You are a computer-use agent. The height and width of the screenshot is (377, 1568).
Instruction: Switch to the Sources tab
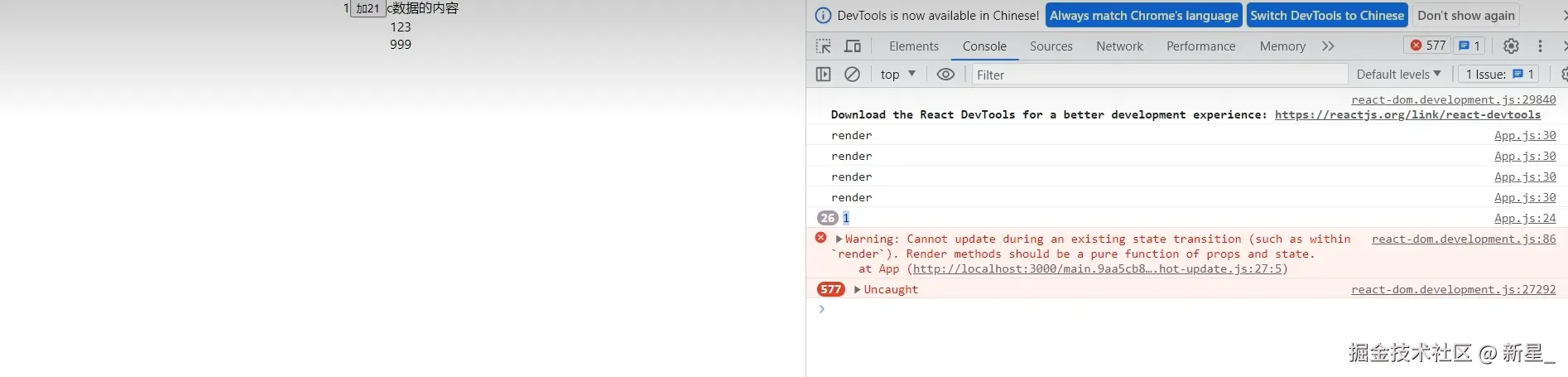pos(1051,46)
